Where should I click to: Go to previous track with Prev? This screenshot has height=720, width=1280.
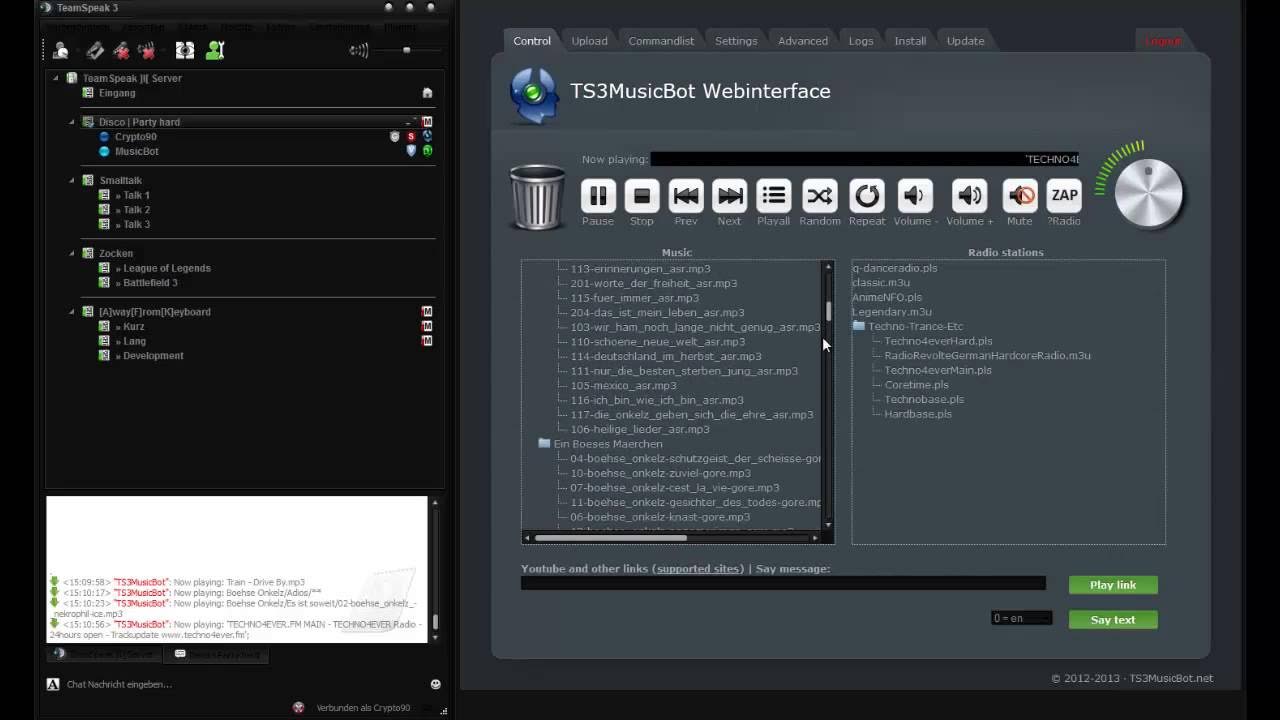[686, 196]
